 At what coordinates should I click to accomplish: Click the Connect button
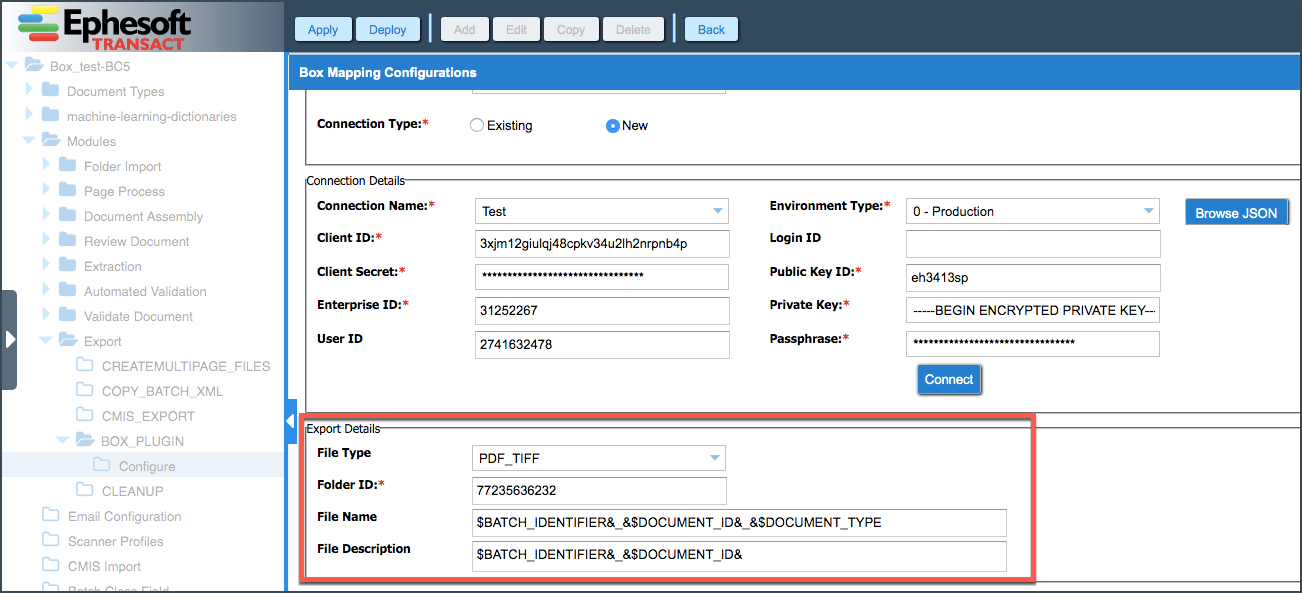[x=949, y=379]
